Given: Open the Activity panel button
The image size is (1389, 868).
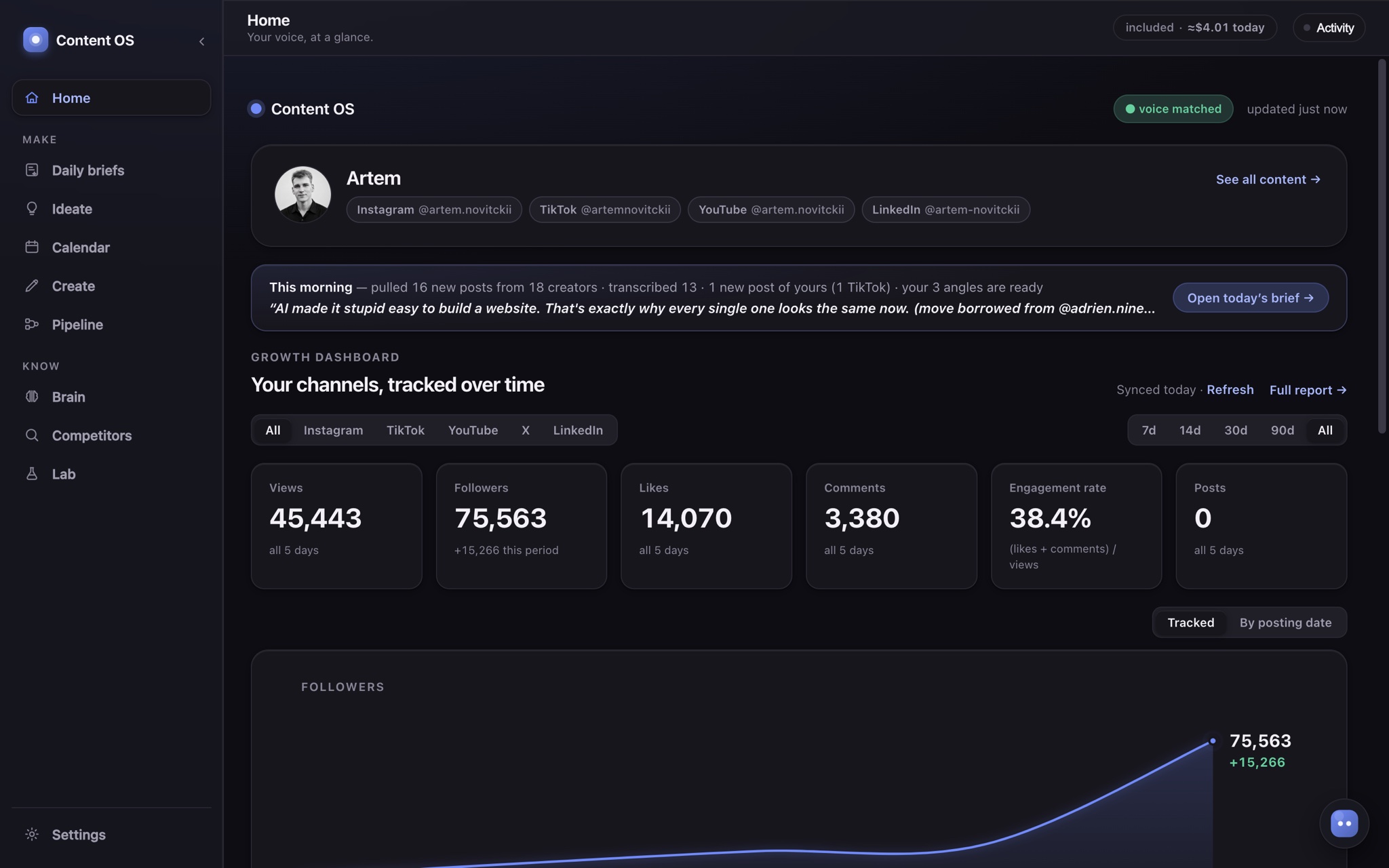Looking at the screenshot, I should (1329, 28).
